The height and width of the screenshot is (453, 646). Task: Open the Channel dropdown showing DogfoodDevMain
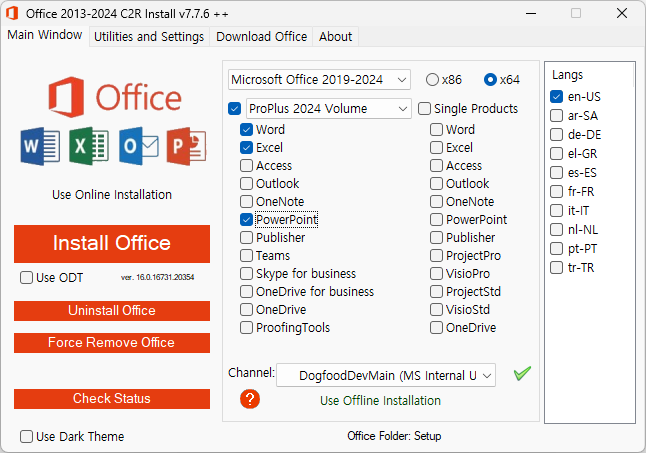pos(386,375)
